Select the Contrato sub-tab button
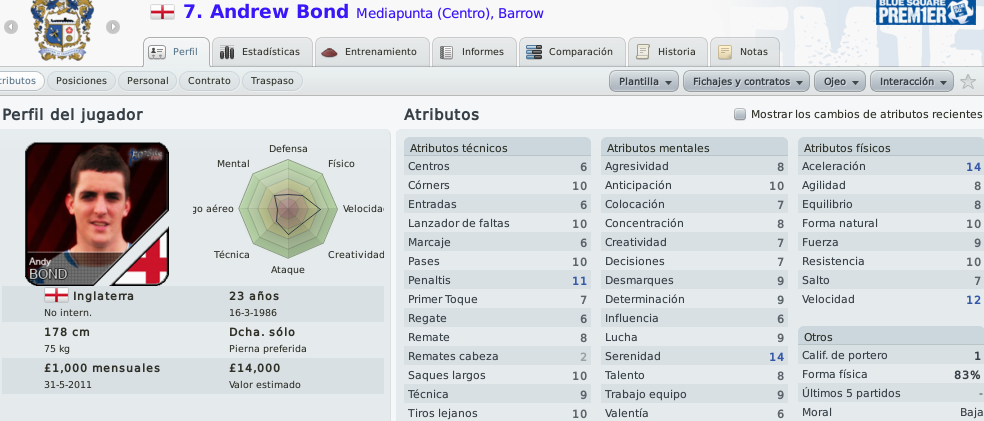Screen dimensions: 984x421 [x=209, y=81]
